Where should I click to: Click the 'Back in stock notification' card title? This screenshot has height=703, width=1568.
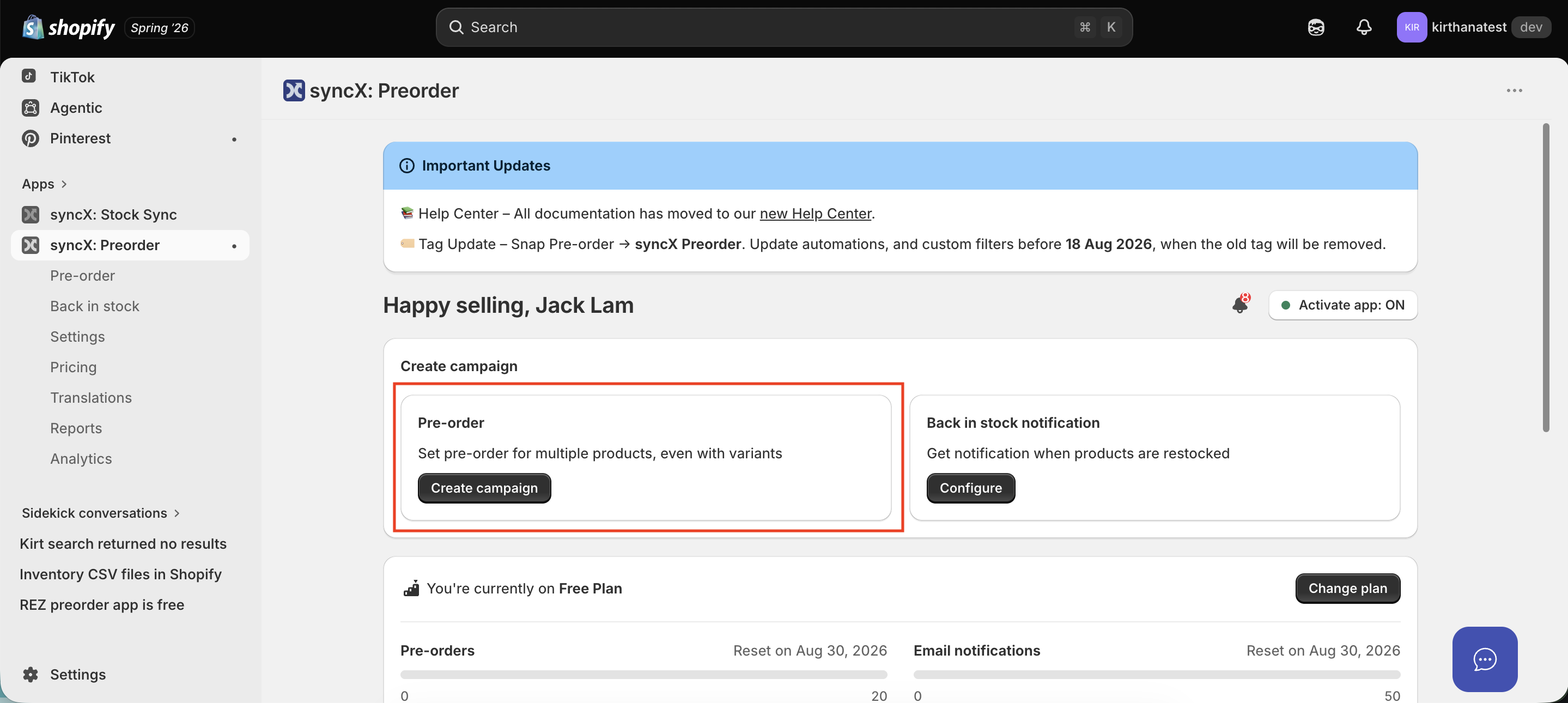[1013, 423]
